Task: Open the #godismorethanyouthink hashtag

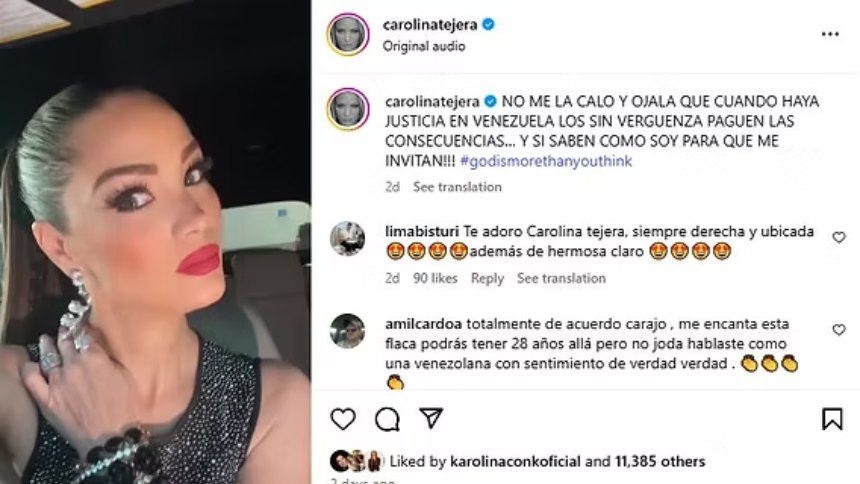Action: (546, 161)
